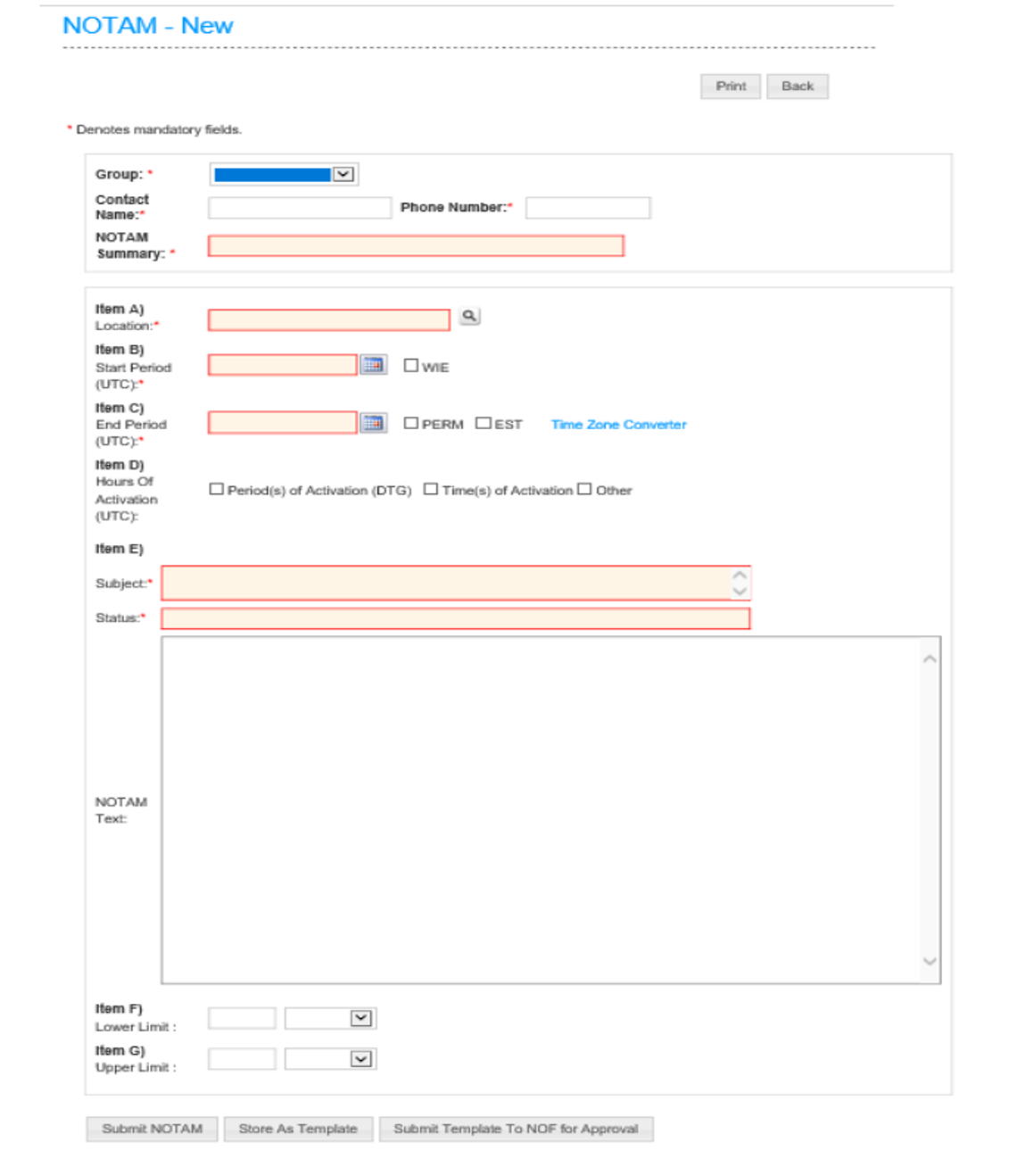Focus the End Period (UTC) field
This screenshot has width=1017, height=1176.
[x=282, y=422]
